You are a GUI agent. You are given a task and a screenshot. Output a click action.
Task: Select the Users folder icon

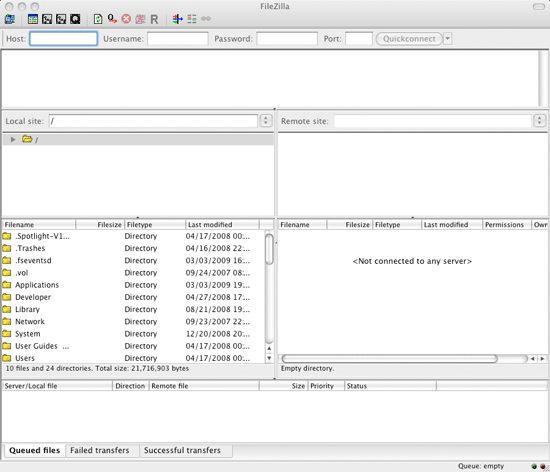(7, 358)
